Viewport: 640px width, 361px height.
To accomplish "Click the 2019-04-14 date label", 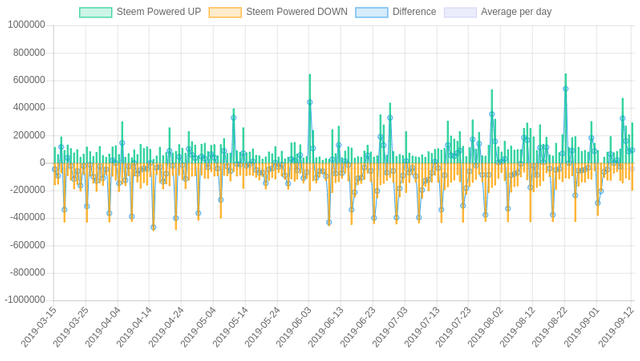I will click(134, 327).
